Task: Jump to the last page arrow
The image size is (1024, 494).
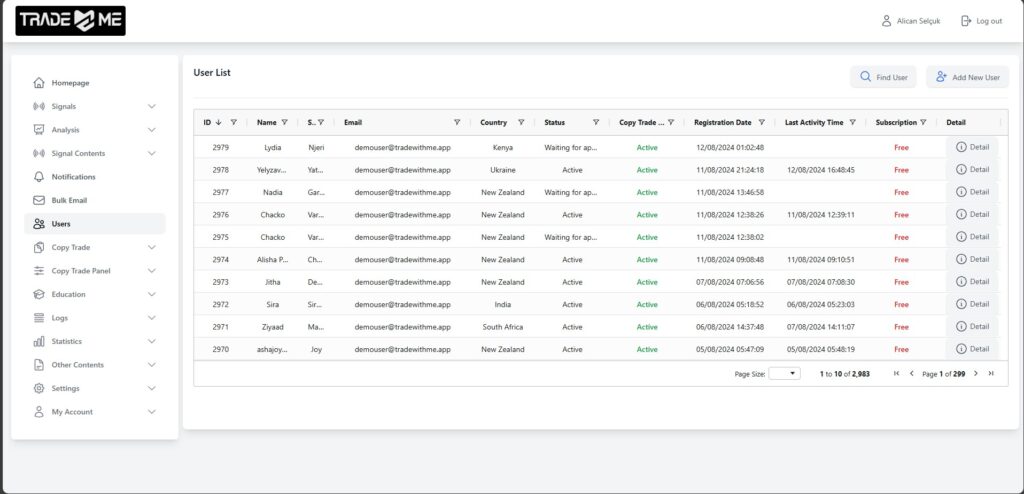Action: [991, 373]
